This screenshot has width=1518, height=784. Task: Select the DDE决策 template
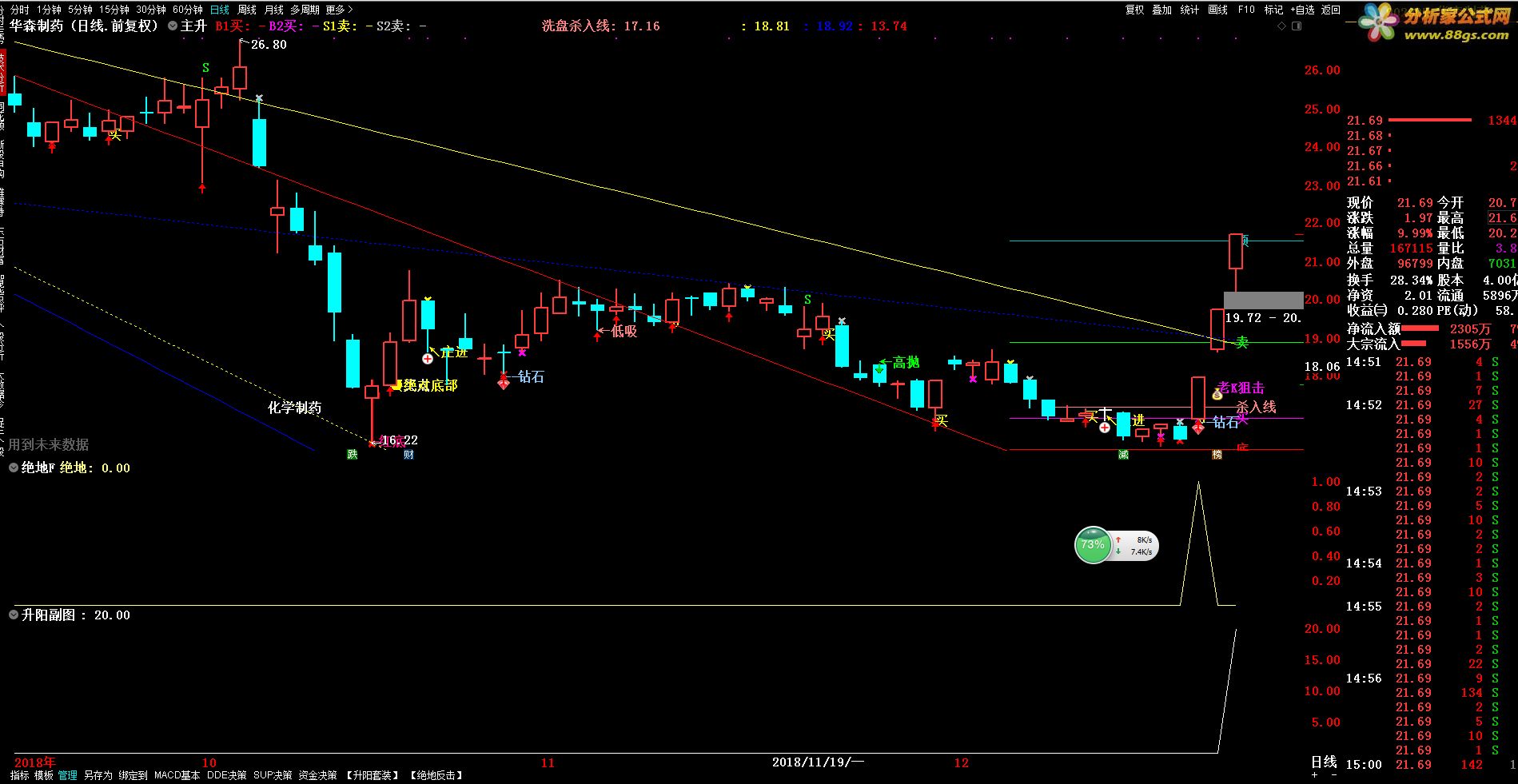pos(227,775)
